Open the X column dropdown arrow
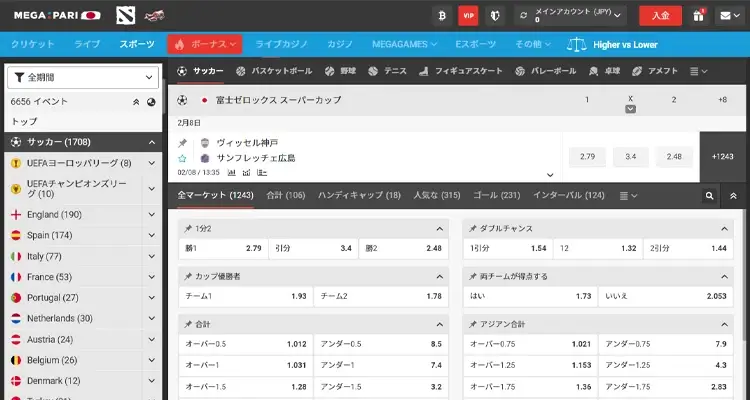This screenshot has height=400, width=750. (x=630, y=109)
